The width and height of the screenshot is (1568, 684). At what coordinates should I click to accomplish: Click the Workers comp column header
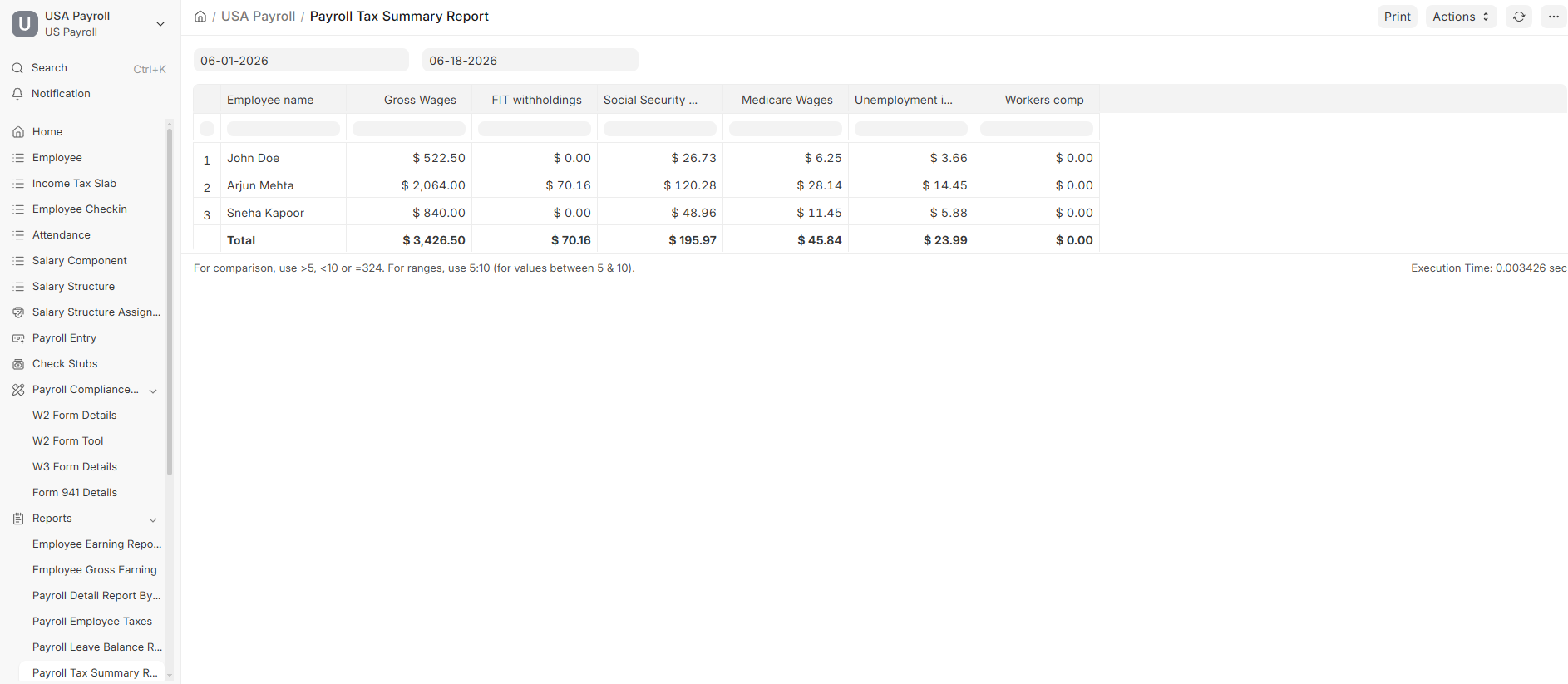tap(1037, 100)
